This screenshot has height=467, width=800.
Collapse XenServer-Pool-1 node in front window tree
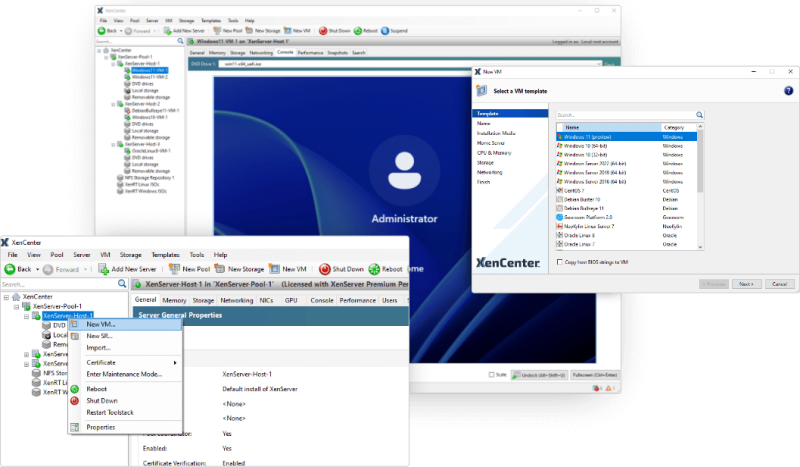(16, 307)
